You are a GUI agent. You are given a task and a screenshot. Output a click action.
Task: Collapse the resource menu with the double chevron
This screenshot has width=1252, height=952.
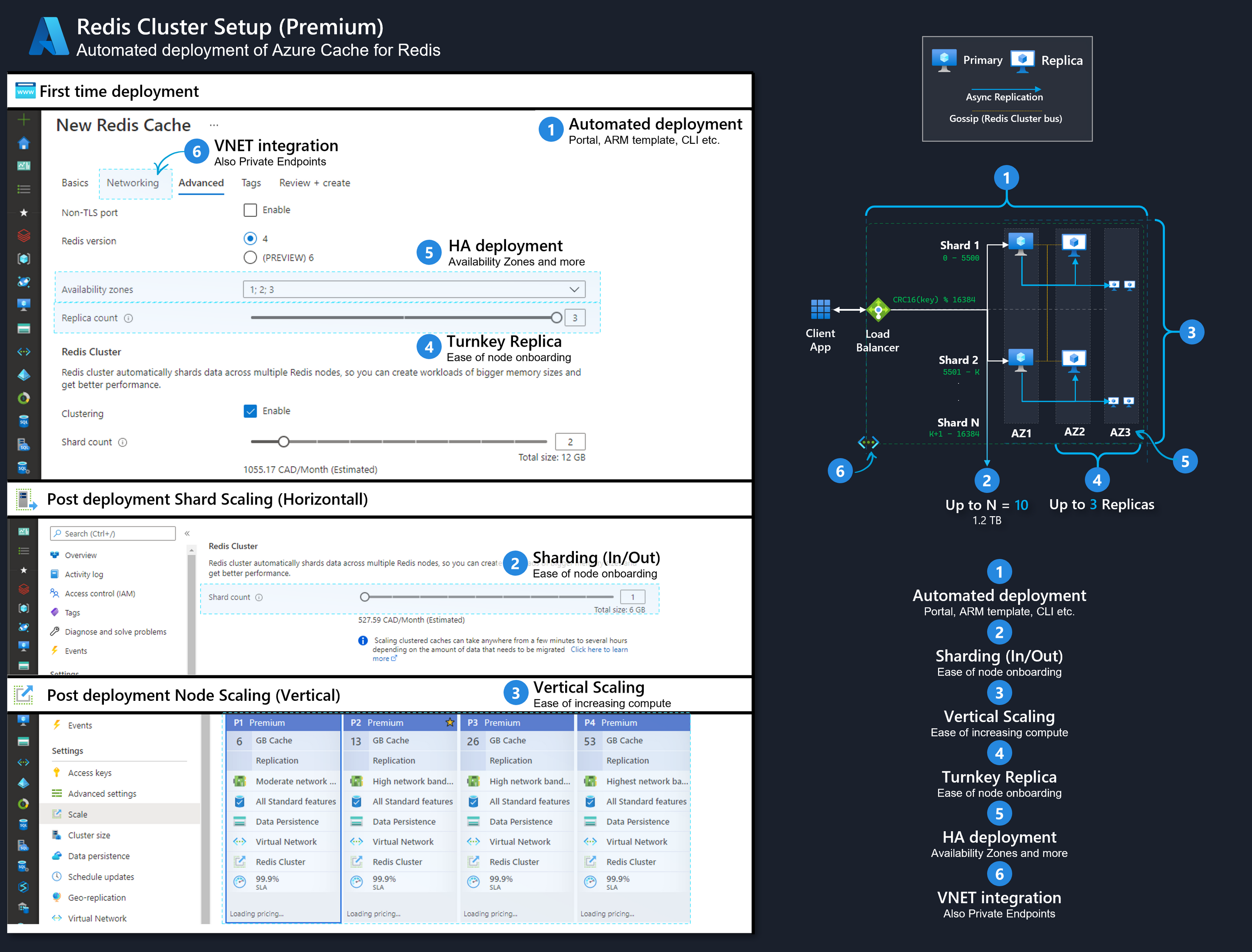pos(187,533)
